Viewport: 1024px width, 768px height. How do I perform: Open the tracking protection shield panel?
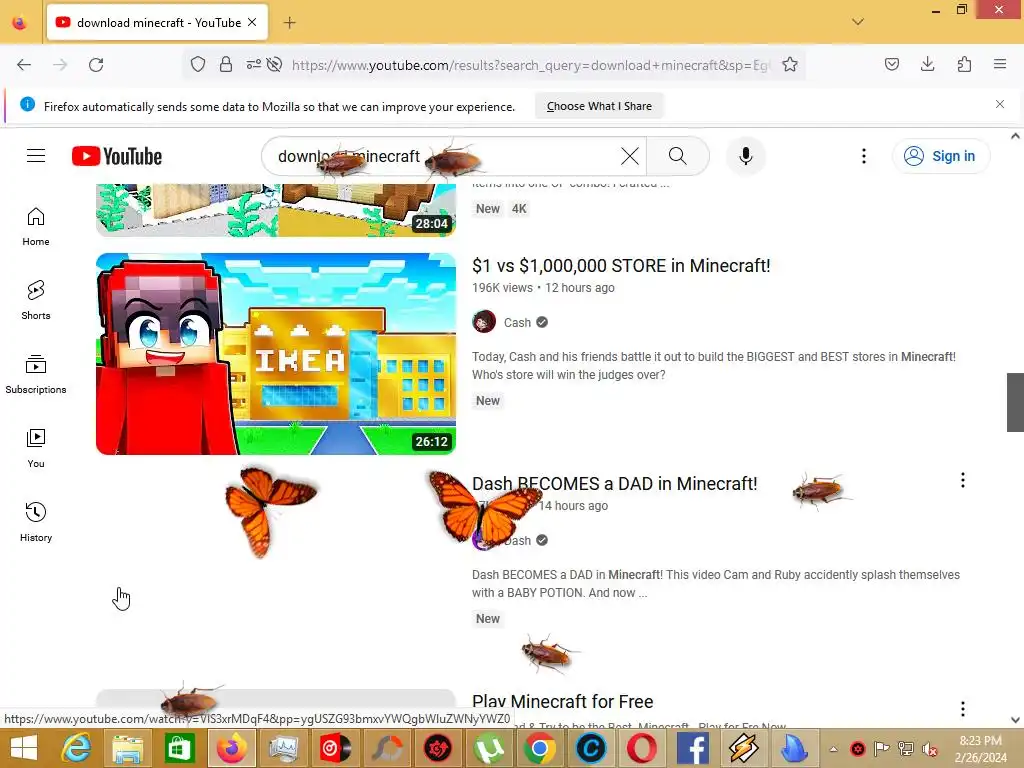pyautogui.click(x=198, y=64)
